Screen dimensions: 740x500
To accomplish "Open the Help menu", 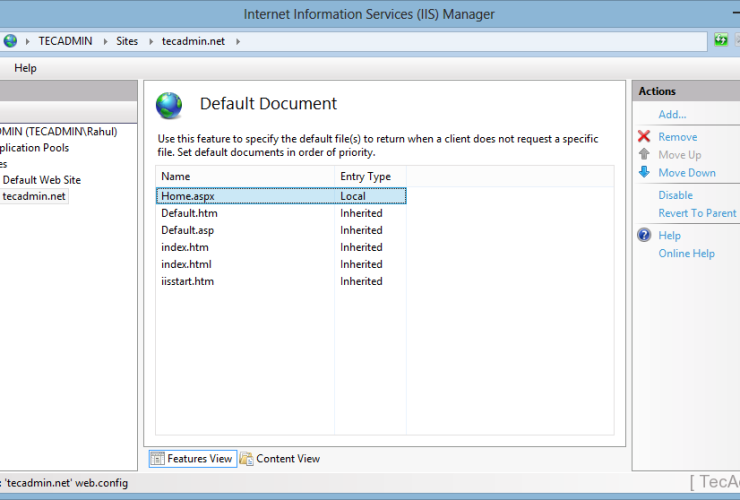I will [x=25, y=68].
